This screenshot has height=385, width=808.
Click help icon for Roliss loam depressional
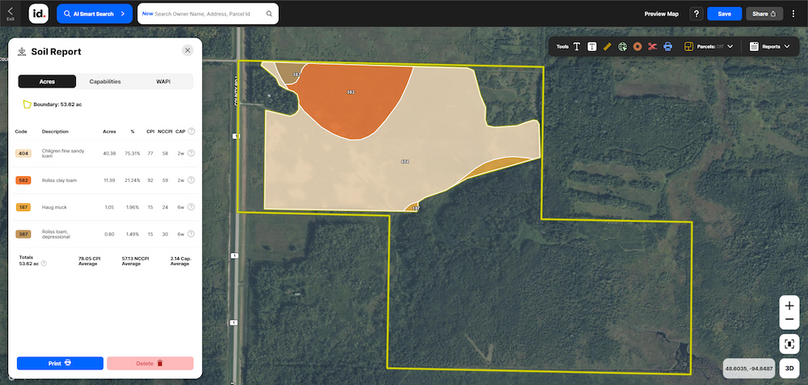pyautogui.click(x=191, y=234)
